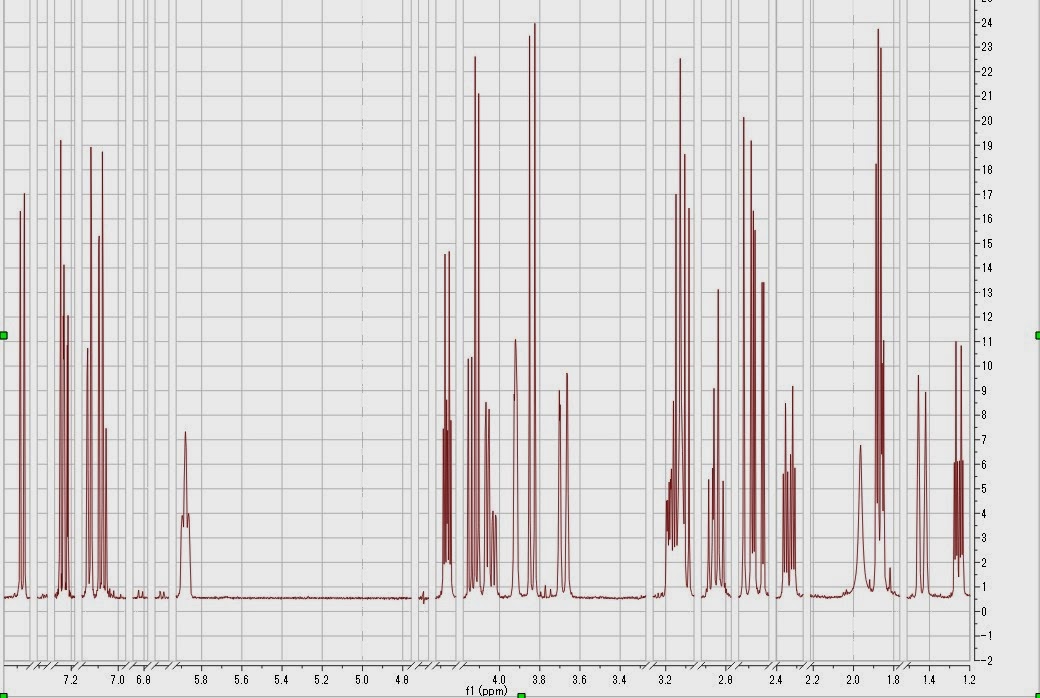Click the '17' label on the intensity axis

pos(987,195)
